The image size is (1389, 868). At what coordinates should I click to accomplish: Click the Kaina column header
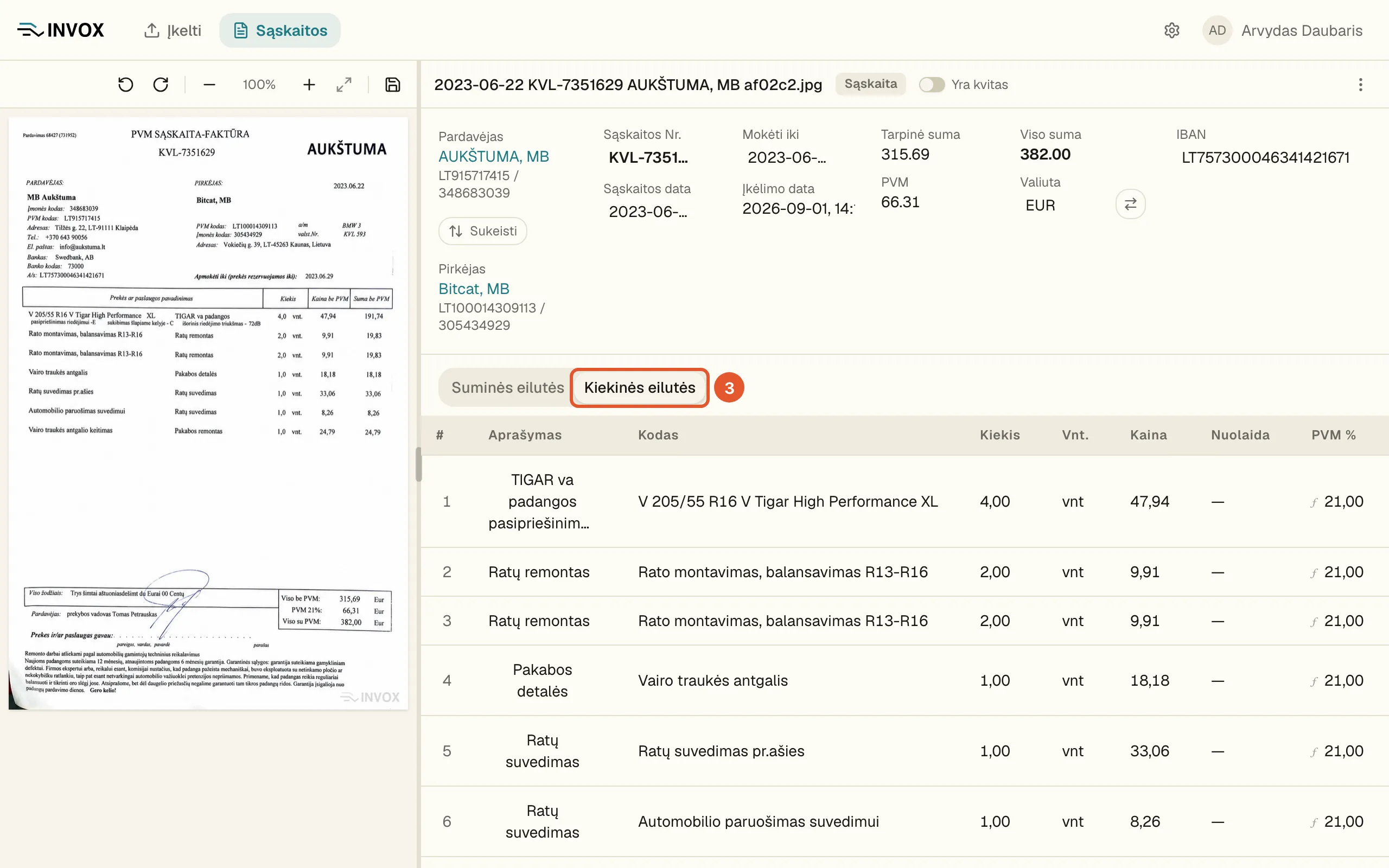coord(1148,435)
